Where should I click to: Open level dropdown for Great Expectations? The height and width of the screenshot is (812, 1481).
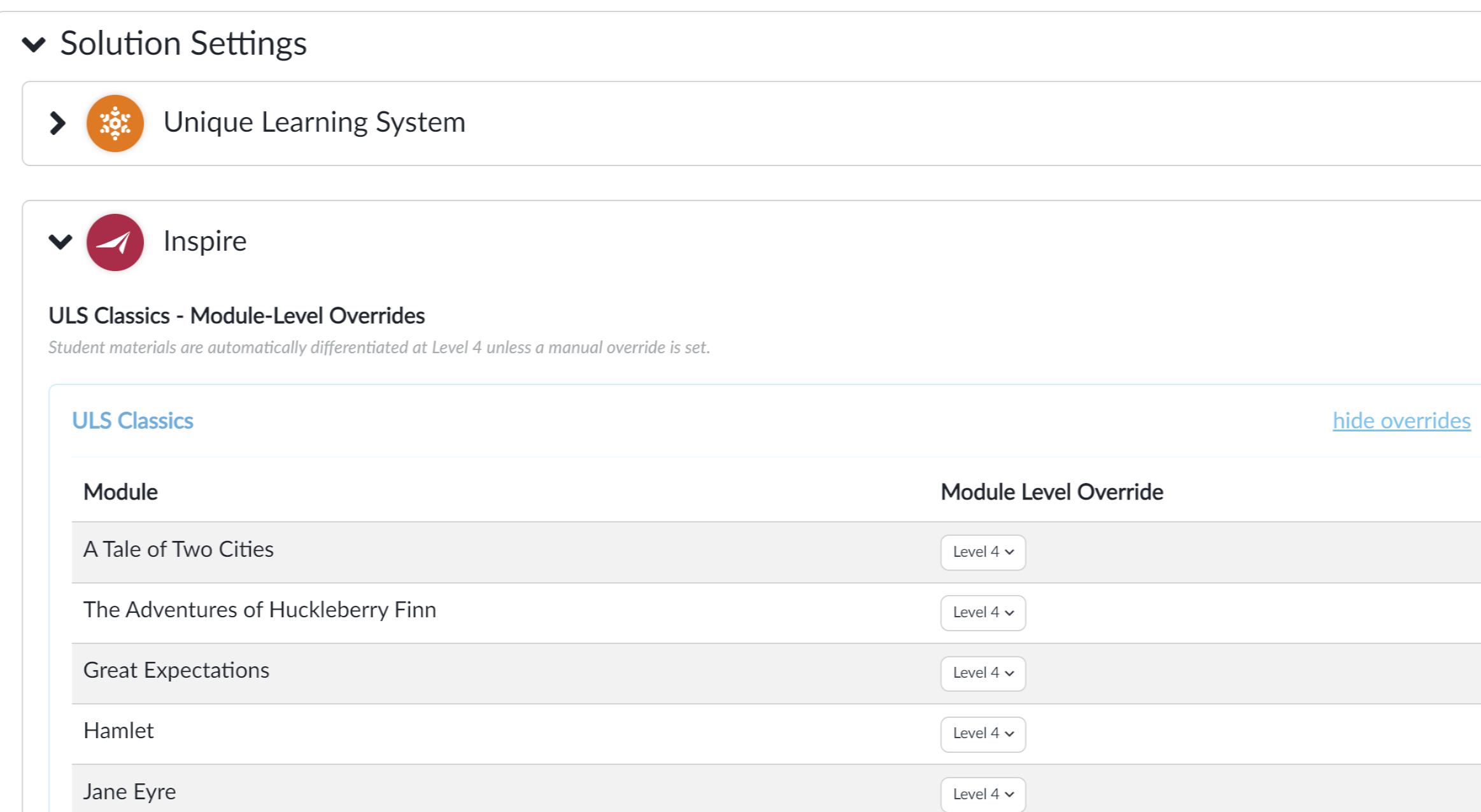click(983, 673)
